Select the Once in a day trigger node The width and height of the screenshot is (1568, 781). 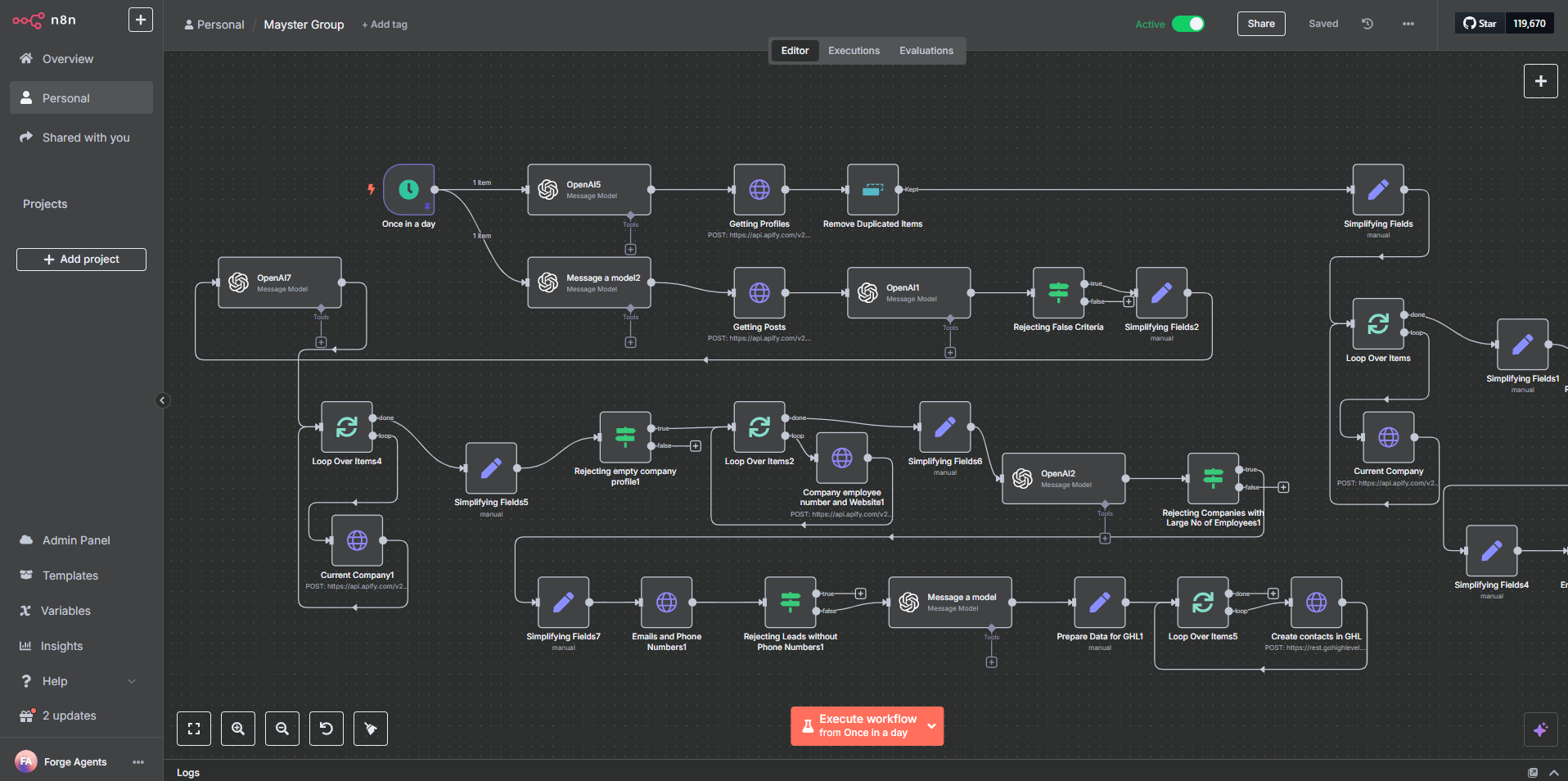pos(408,190)
